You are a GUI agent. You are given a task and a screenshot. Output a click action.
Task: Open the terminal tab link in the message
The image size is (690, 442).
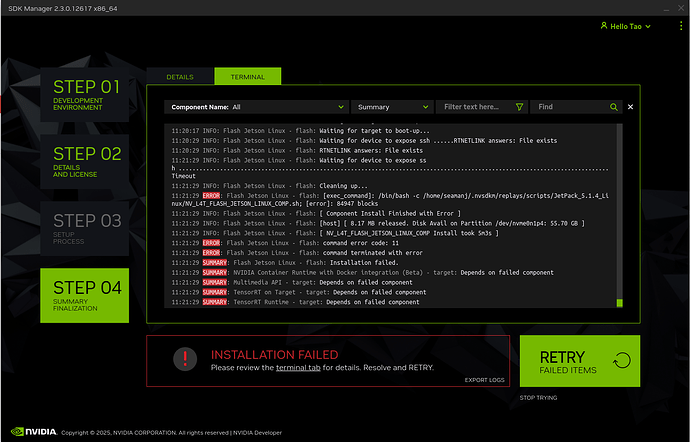(x=298, y=368)
